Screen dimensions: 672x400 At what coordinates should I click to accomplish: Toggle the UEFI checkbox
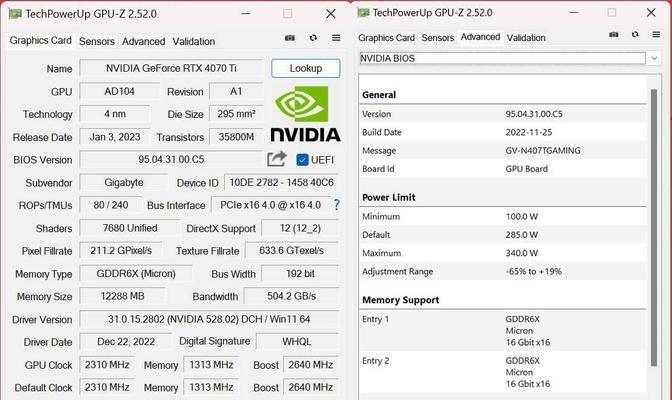[302, 160]
